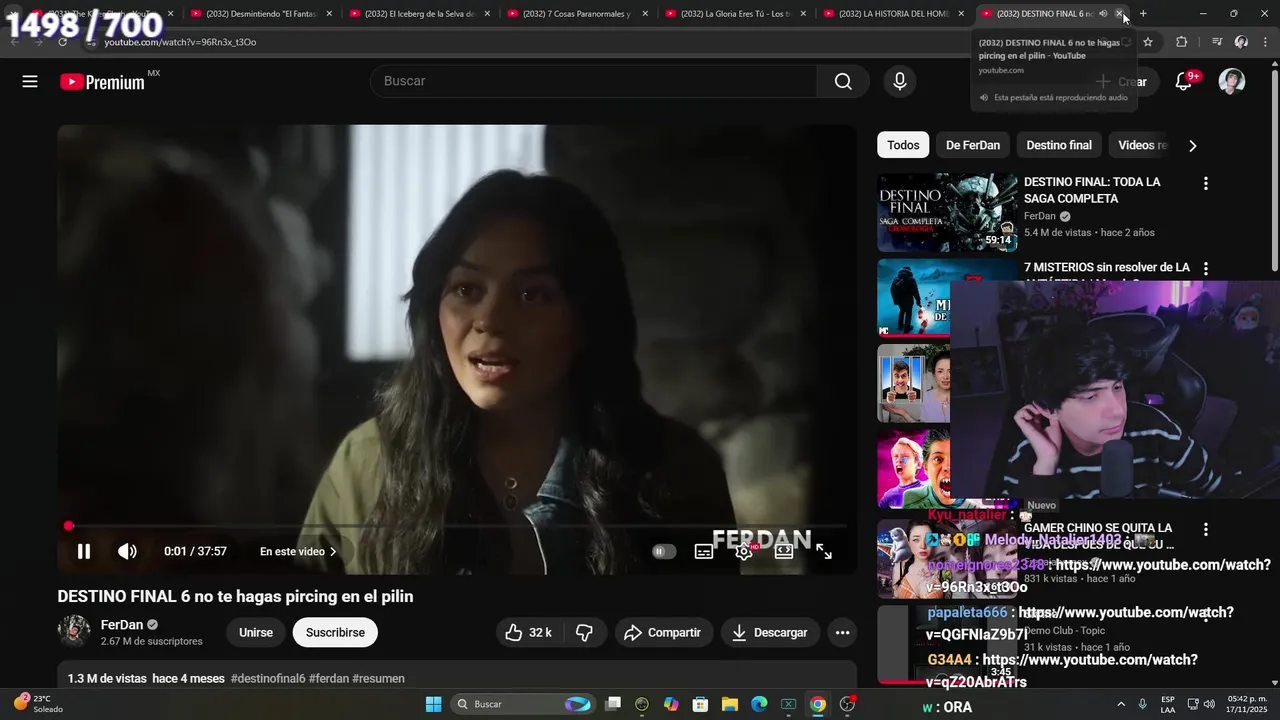Like the video with 32 k
1280x720 pixels.
pos(529,632)
